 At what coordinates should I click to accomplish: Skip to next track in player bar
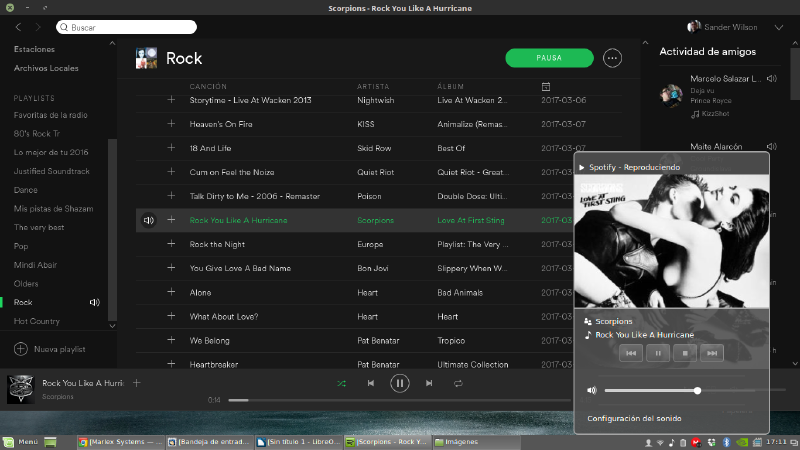(x=429, y=383)
